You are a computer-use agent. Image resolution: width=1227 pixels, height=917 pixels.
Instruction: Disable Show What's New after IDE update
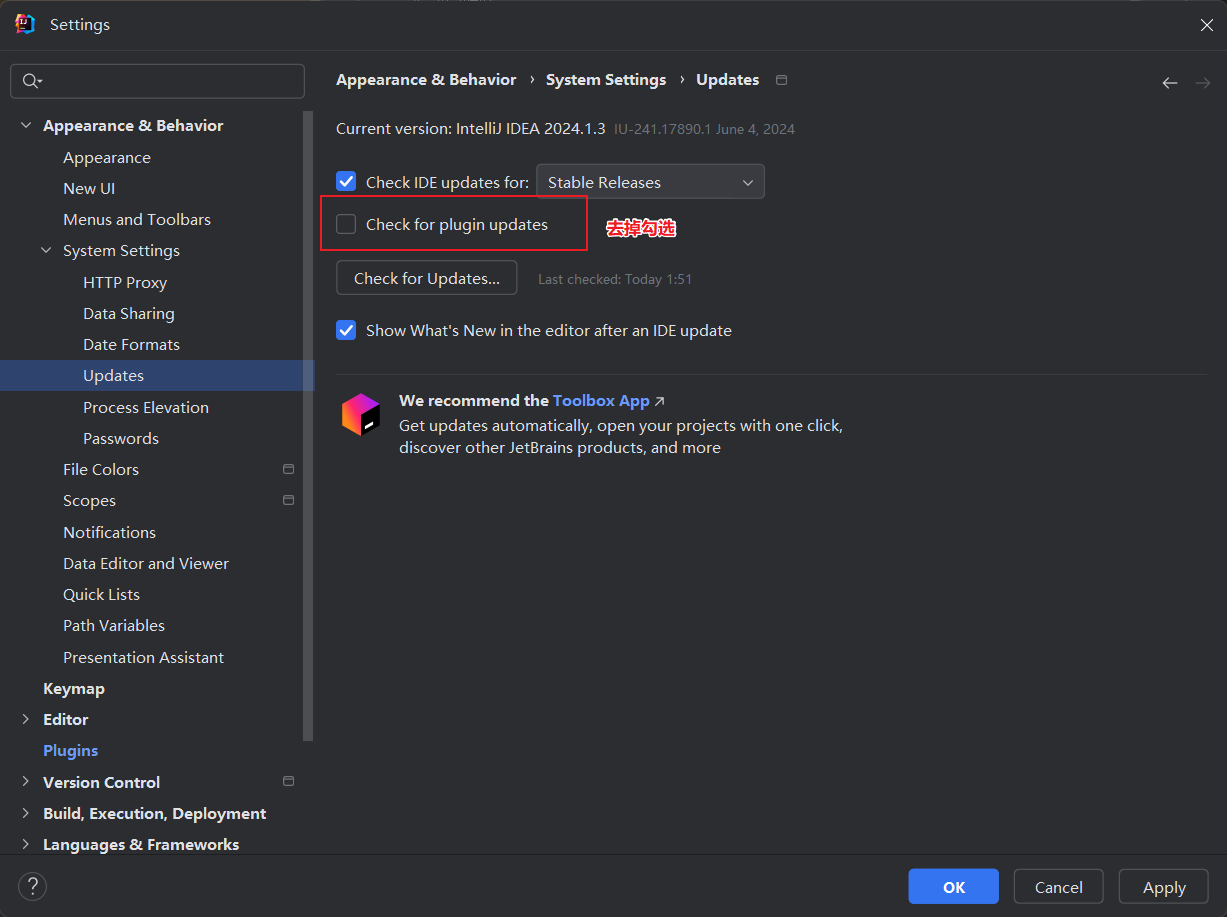pyautogui.click(x=346, y=330)
